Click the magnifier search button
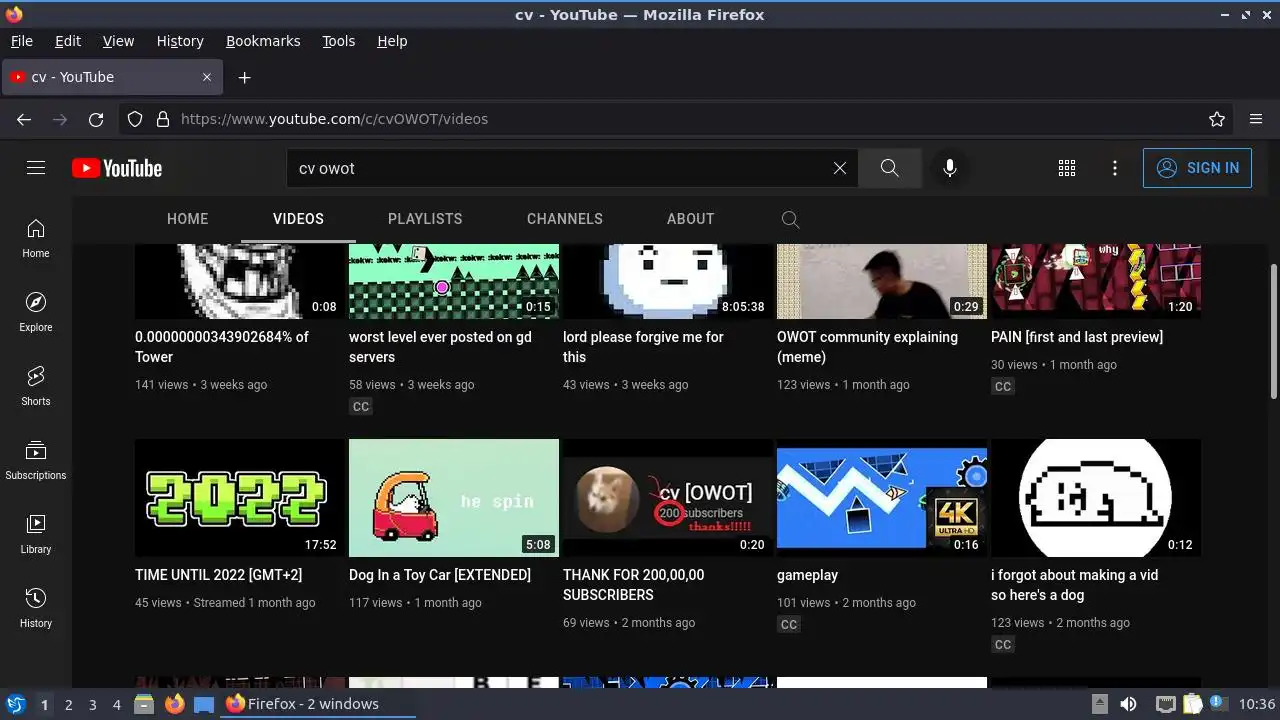1280x720 pixels. [x=889, y=168]
